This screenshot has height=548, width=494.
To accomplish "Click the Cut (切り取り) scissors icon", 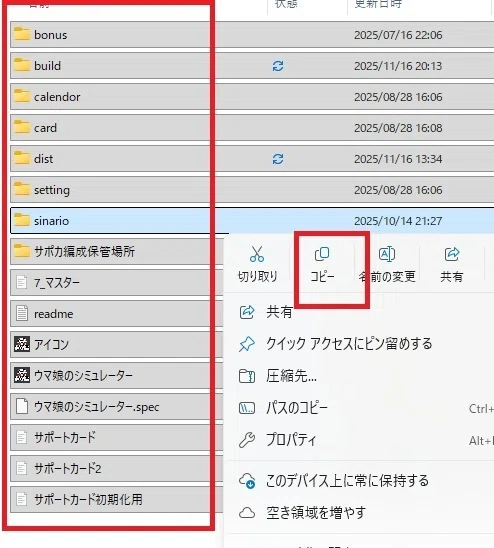I will [257, 254].
